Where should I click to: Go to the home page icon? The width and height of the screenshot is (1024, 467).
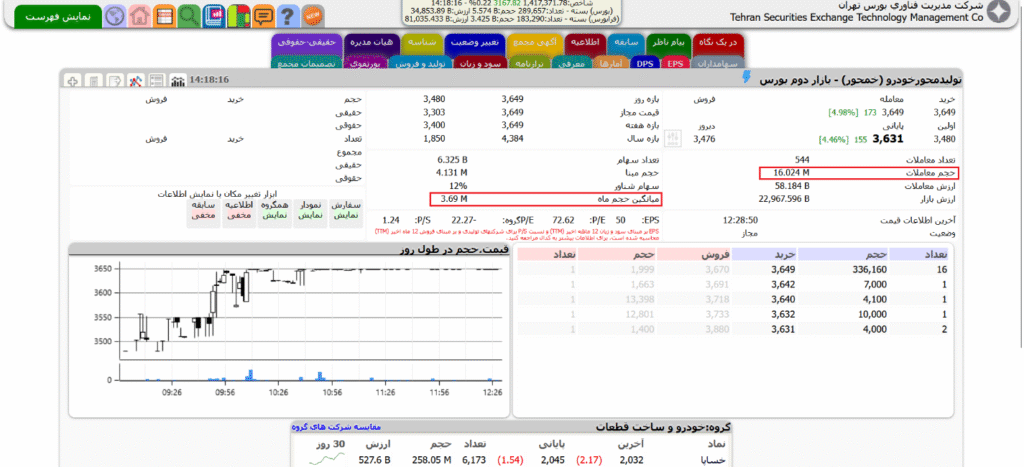click(x=139, y=16)
